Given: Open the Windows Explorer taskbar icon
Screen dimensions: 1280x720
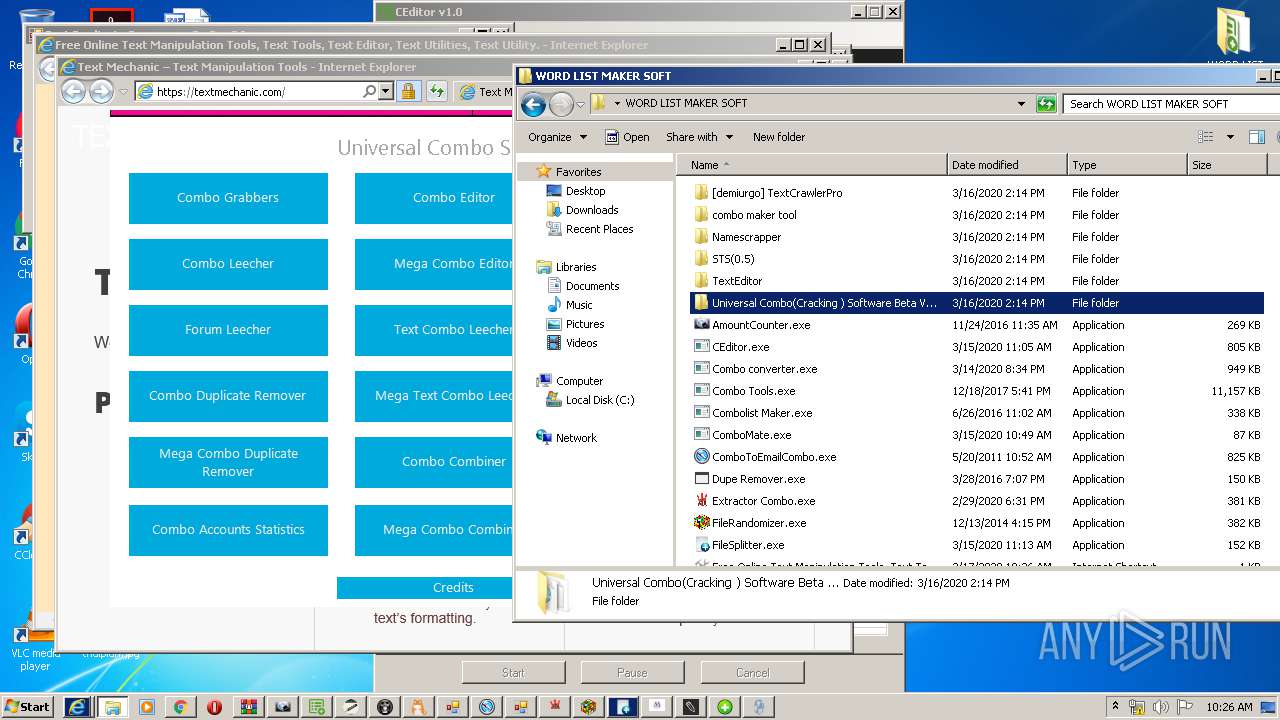Looking at the screenshot, I should (x=112, y=707).
